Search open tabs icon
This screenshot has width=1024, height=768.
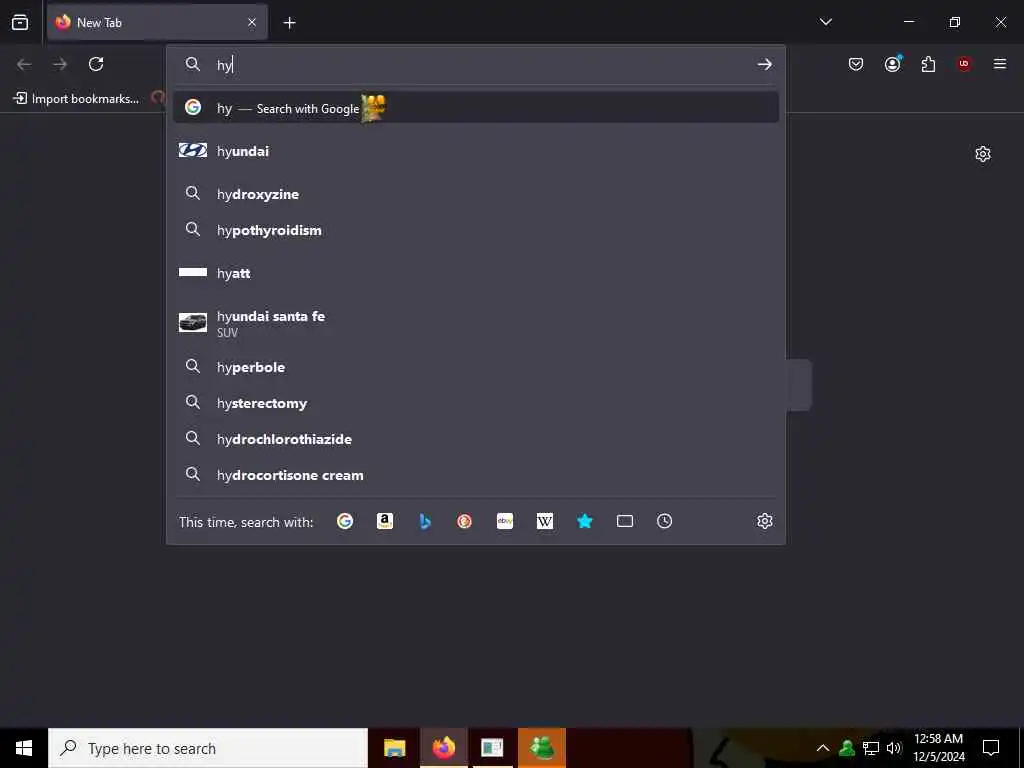tap(625, 521)
